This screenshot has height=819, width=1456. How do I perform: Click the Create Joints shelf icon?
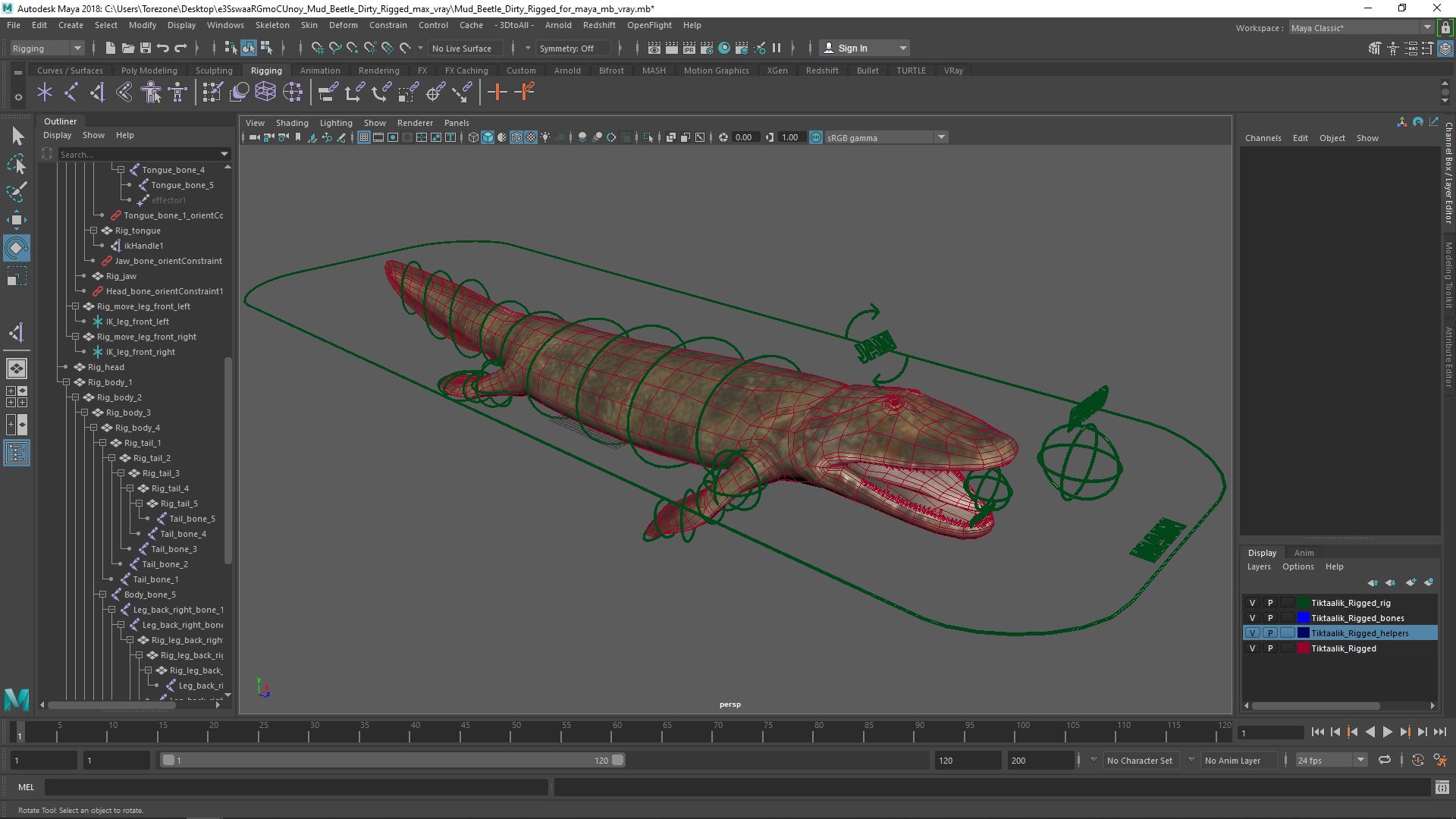coord(71,93)
